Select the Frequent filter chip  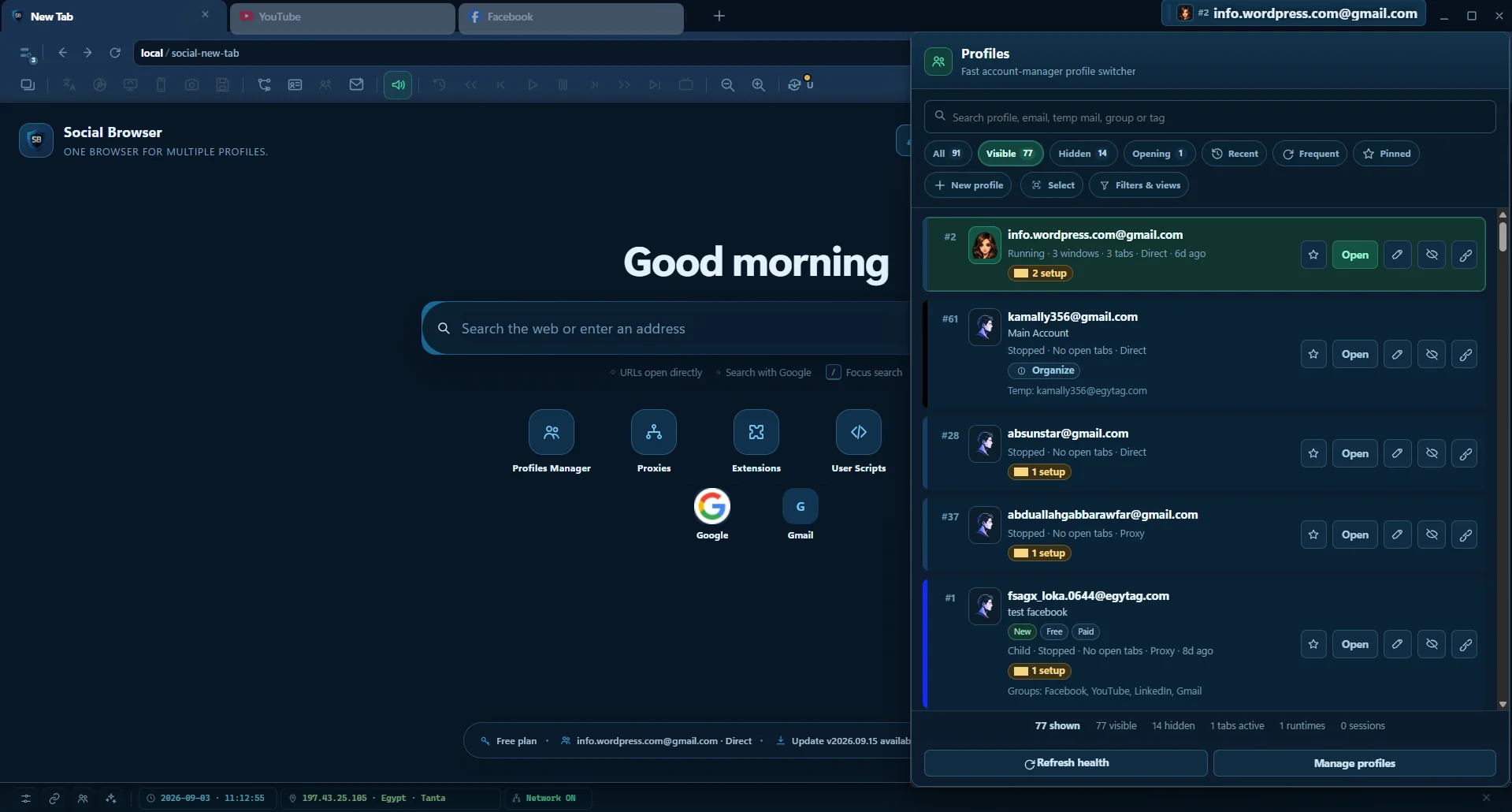[1310, 154]
